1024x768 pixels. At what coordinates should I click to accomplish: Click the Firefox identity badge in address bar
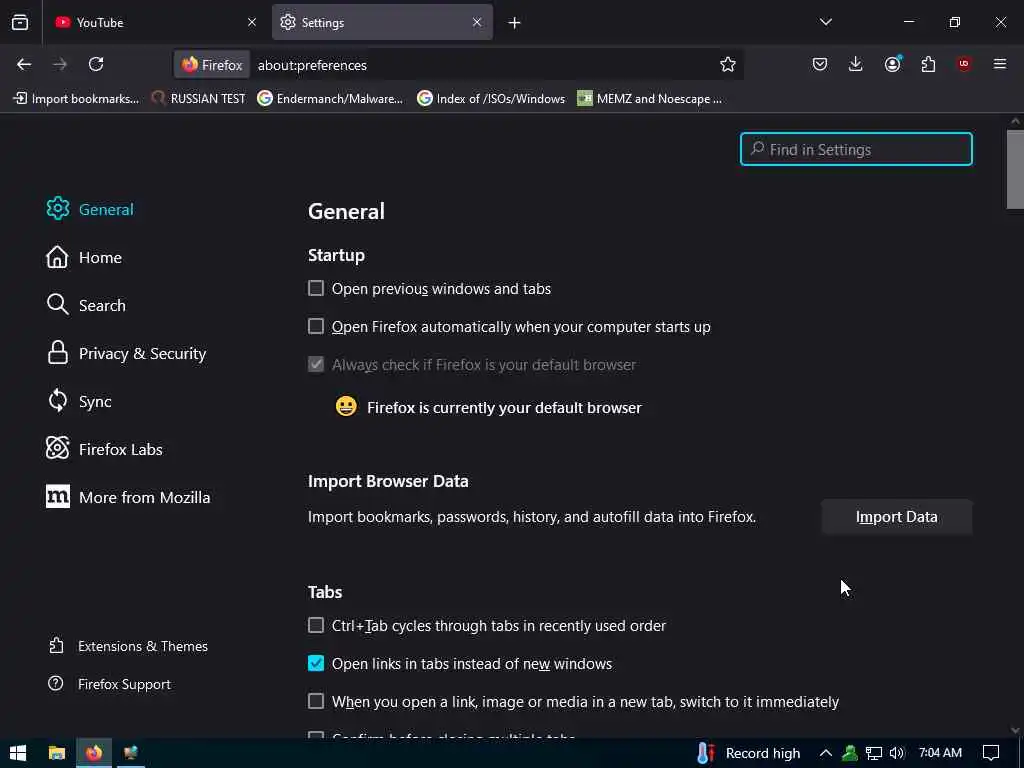pyautogui.click(x=212, y=65)
